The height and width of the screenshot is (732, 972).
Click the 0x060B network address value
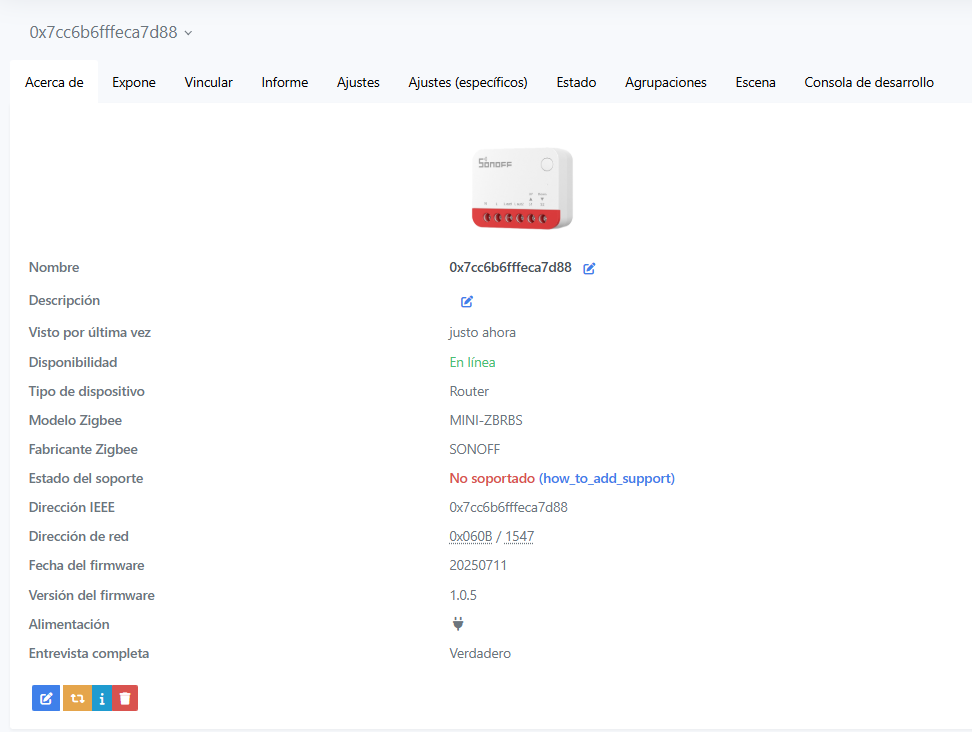pos(471,537)
